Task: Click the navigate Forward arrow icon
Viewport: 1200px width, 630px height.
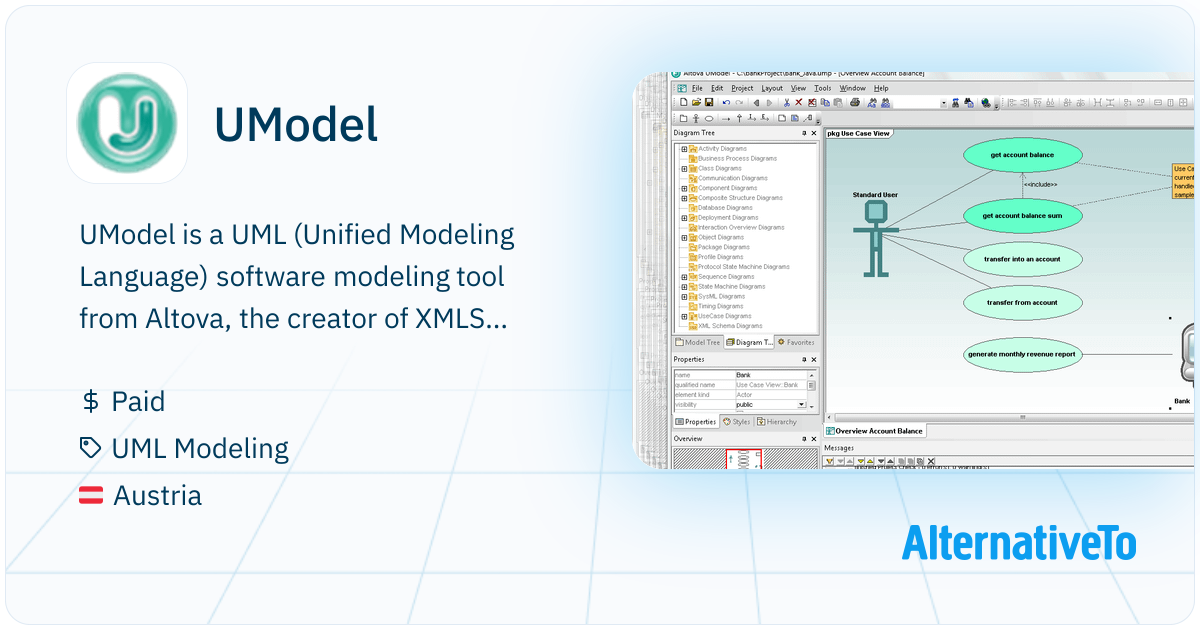Action: point(769,102)
